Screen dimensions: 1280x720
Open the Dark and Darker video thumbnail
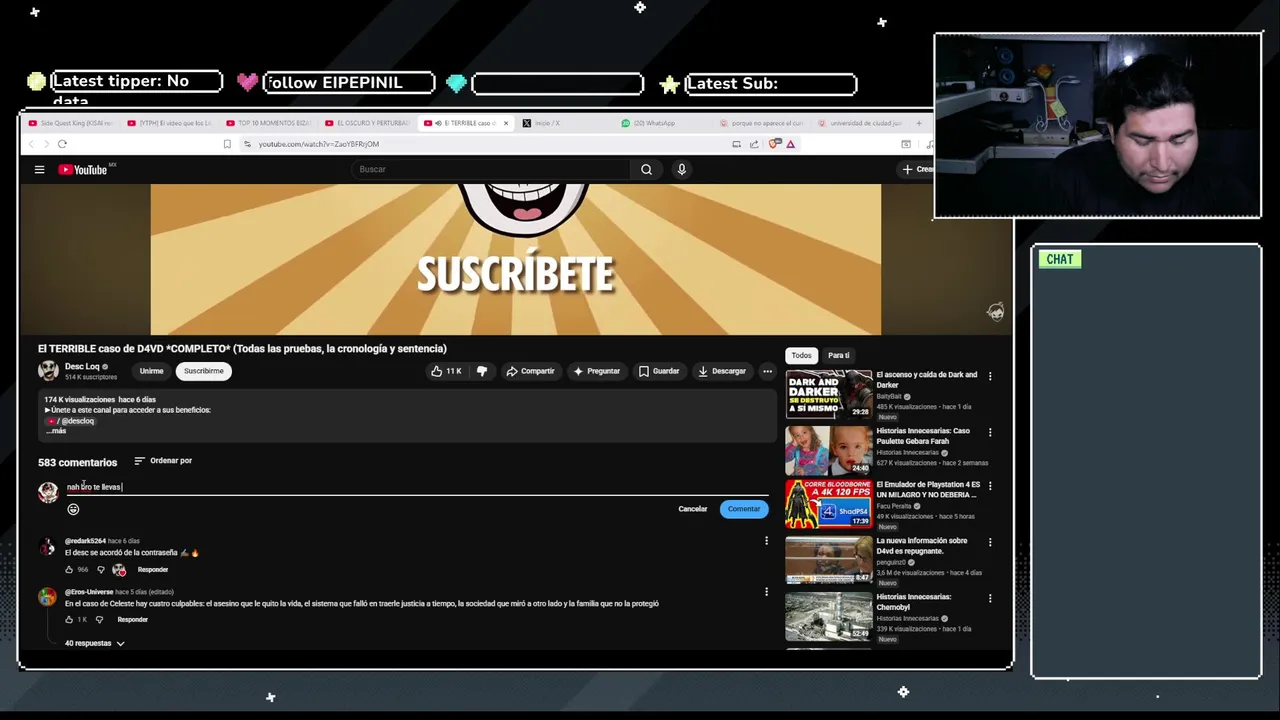[828, 394]
